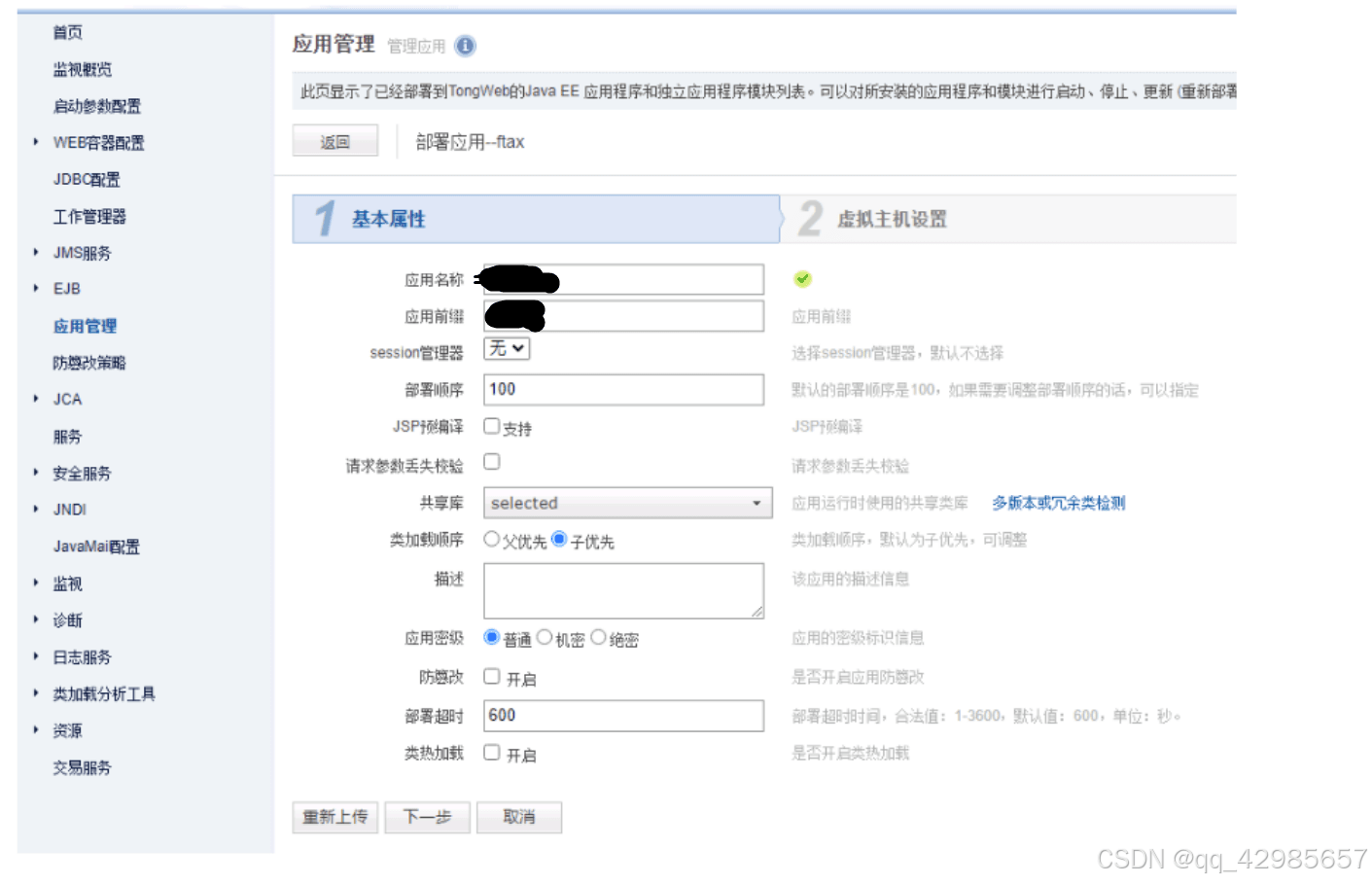Click inside the 描述 description textarea

coord(623,589)
